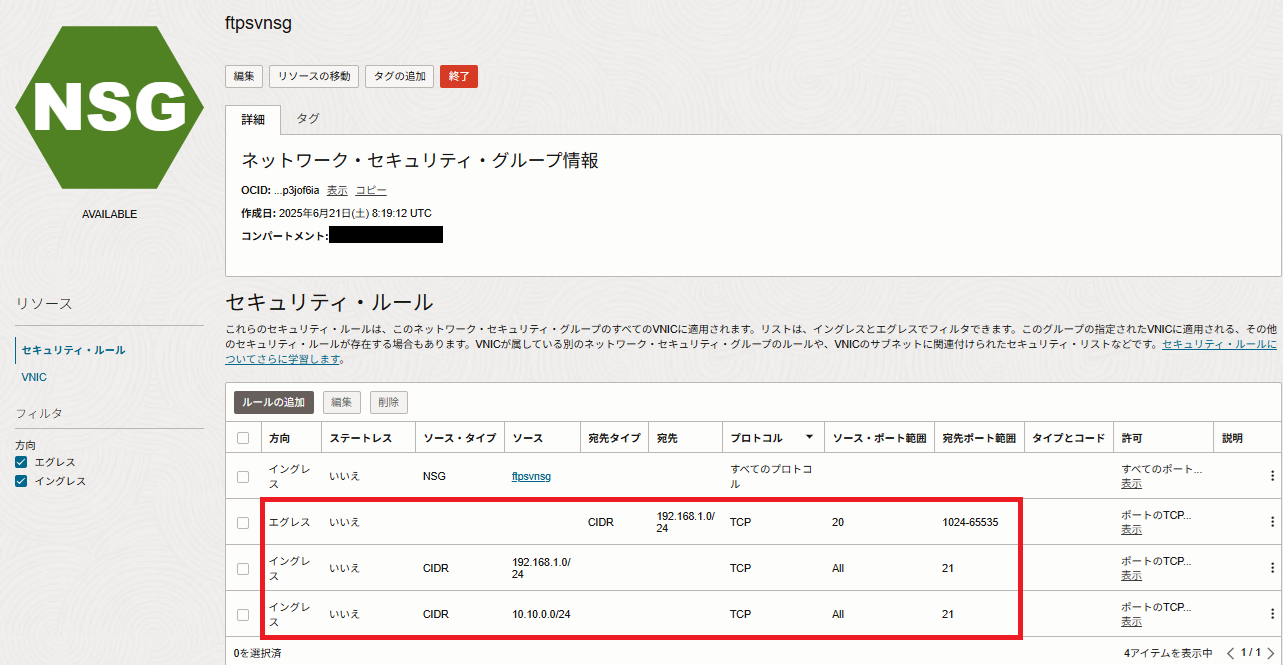Click the 編集 button in the rules toolbar
The width and height of the screenshot is (1283, 665).
(x=341, y=402)
